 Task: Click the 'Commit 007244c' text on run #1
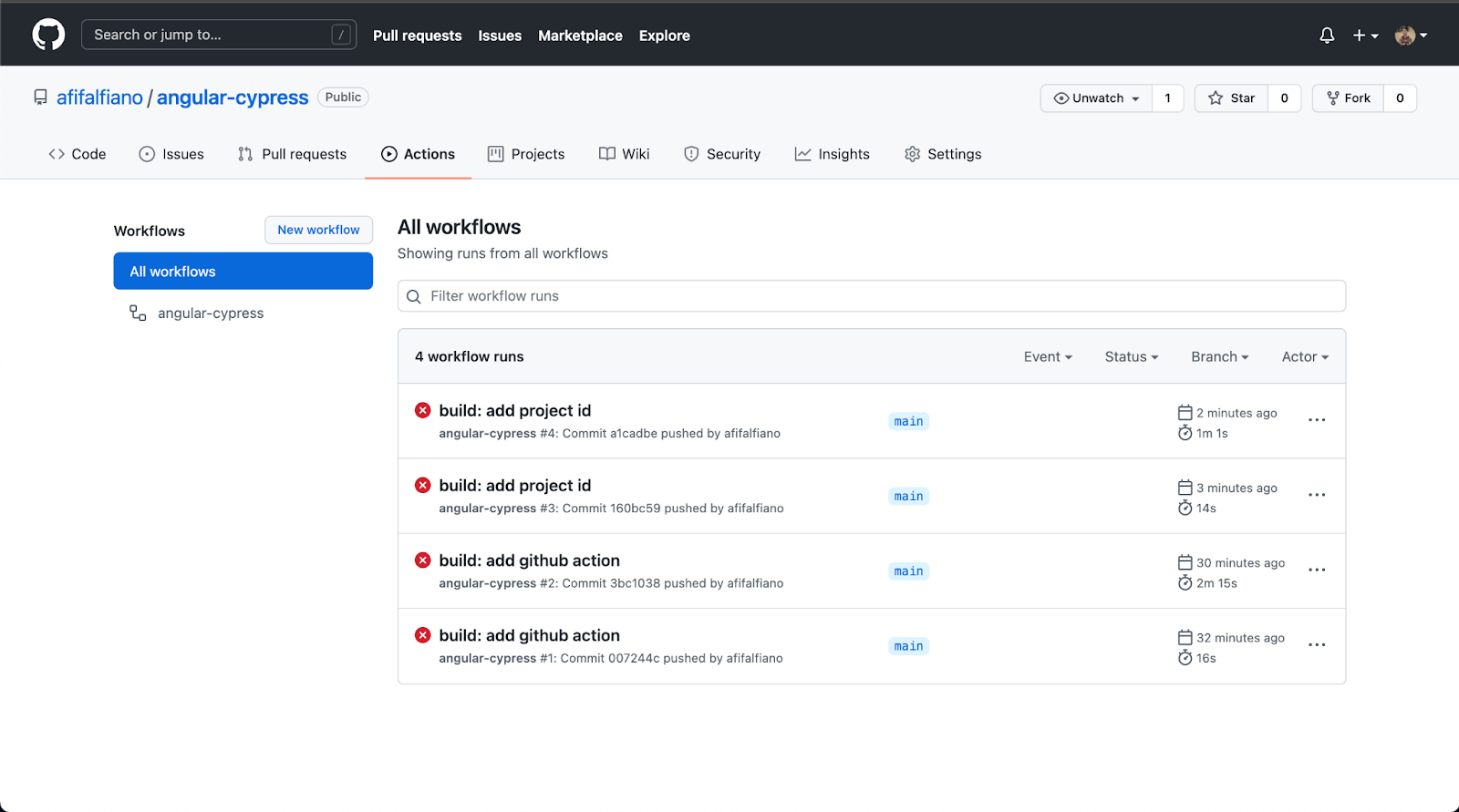coord(610,658)
